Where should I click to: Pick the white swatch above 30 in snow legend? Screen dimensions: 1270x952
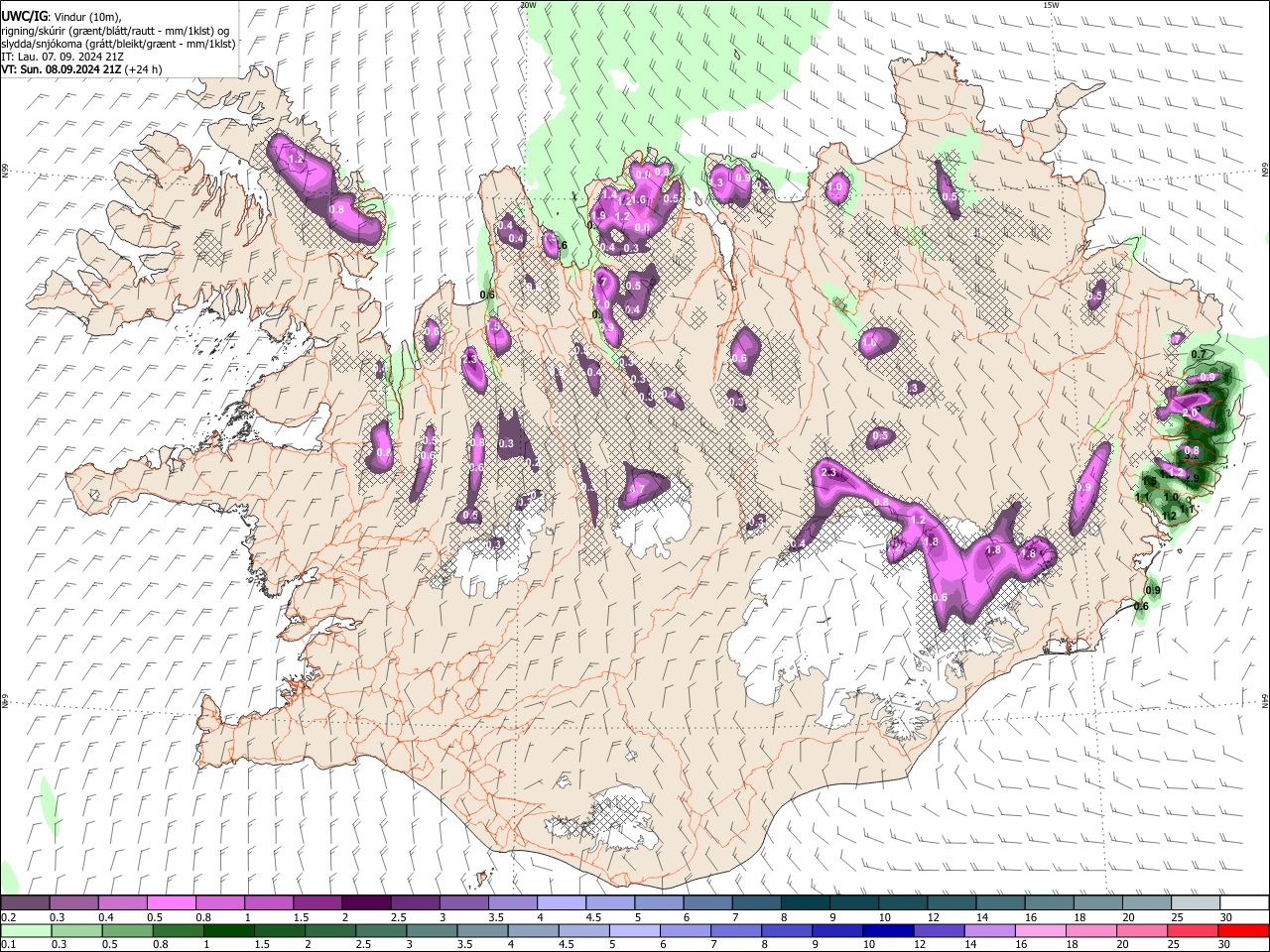coord(1244,903)
